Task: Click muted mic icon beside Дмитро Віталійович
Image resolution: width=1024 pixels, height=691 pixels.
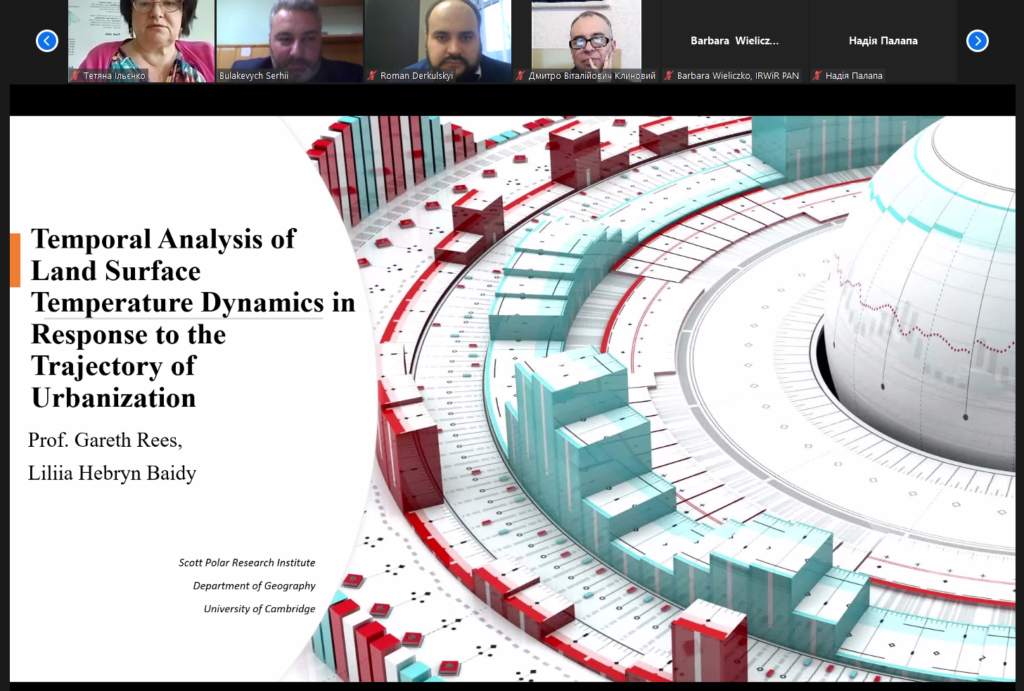Action: [x=522, y=75]
